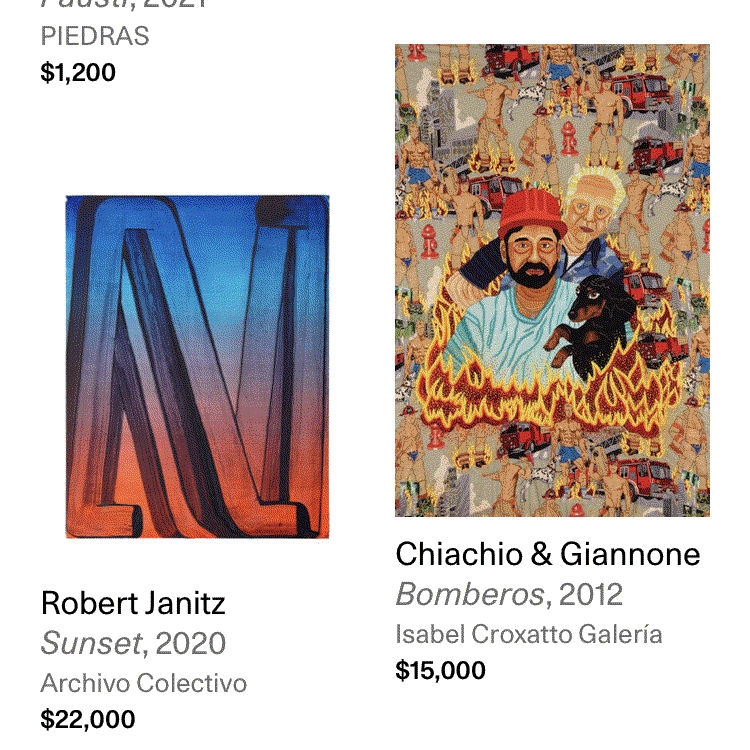This screenshot has width=750, height=750.
Task: Visit the PIEDRAS gallery link
Action: [x=95, y=36]
